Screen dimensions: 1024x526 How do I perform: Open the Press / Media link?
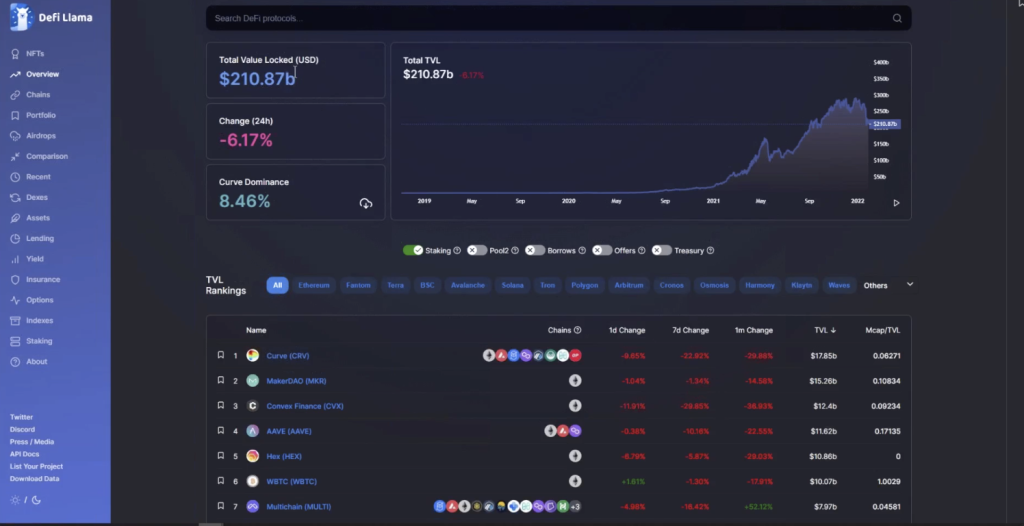[x=32, y=442]
